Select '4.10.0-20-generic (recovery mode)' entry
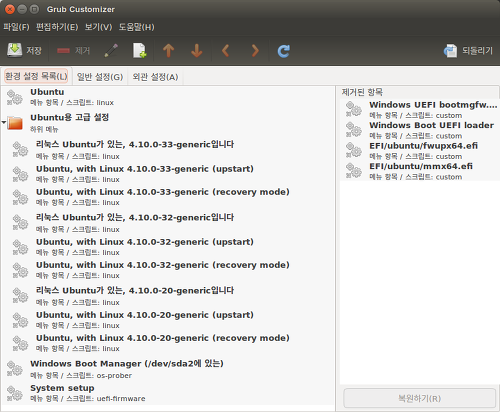 [163, 338]
